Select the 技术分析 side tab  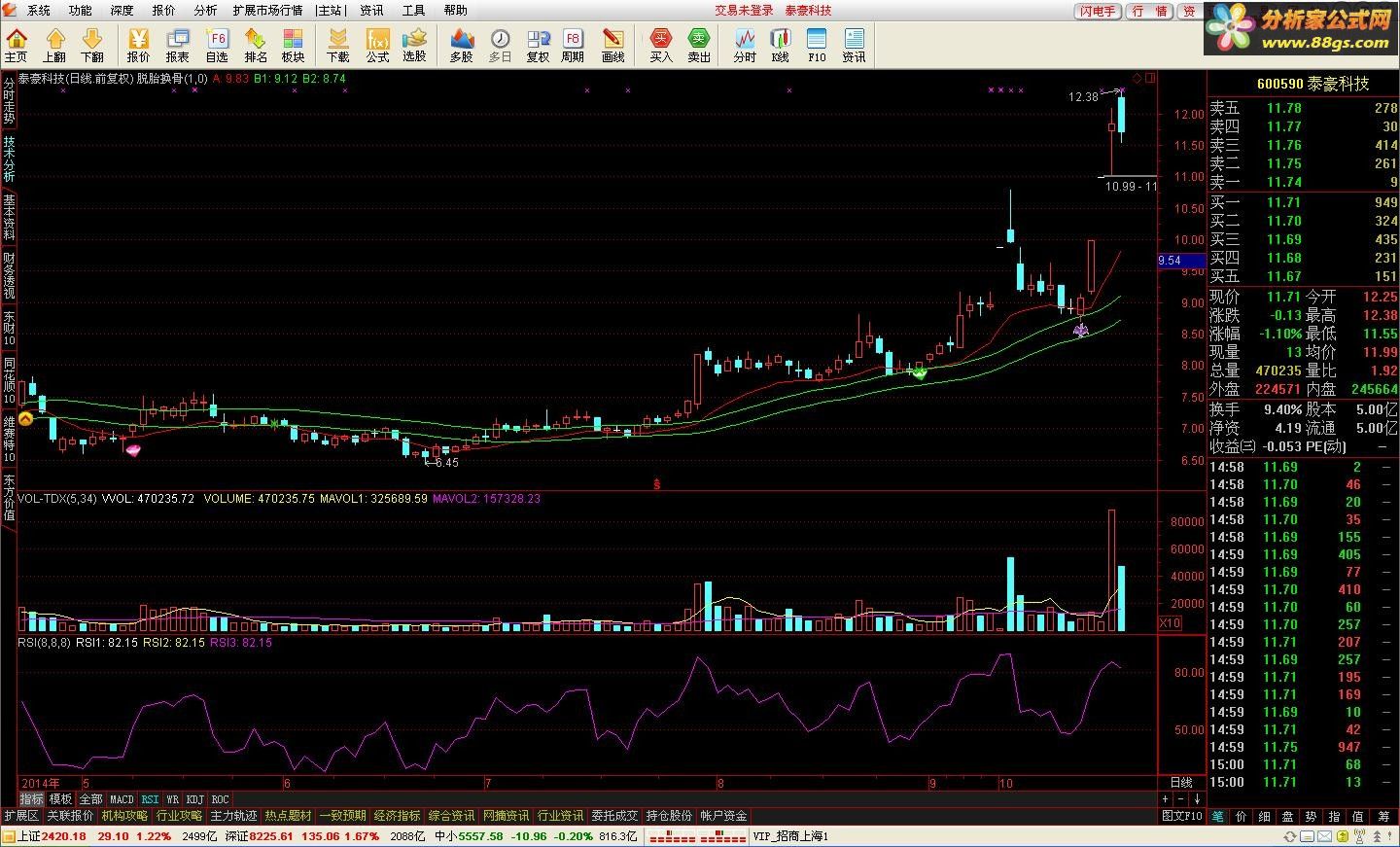click(9, 159)
